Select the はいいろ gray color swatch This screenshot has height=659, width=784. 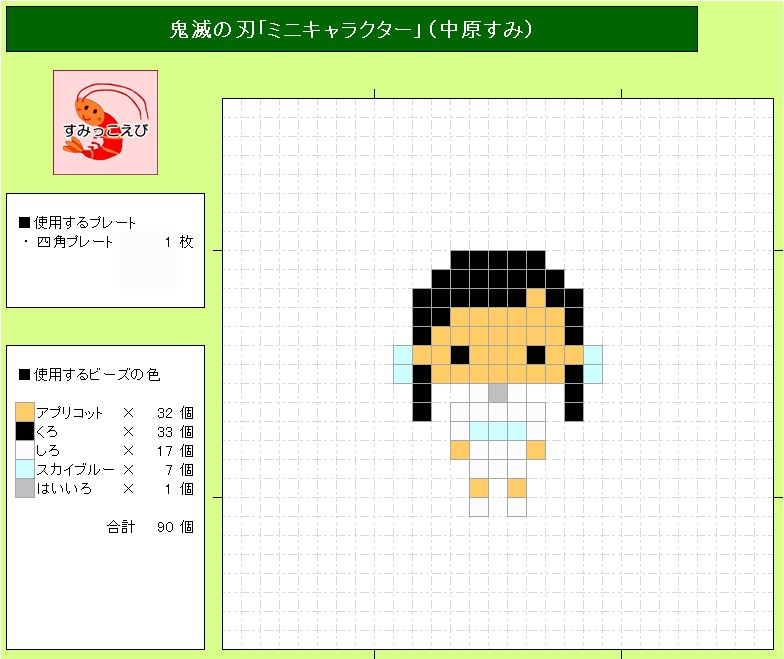[x=24, y=488]
